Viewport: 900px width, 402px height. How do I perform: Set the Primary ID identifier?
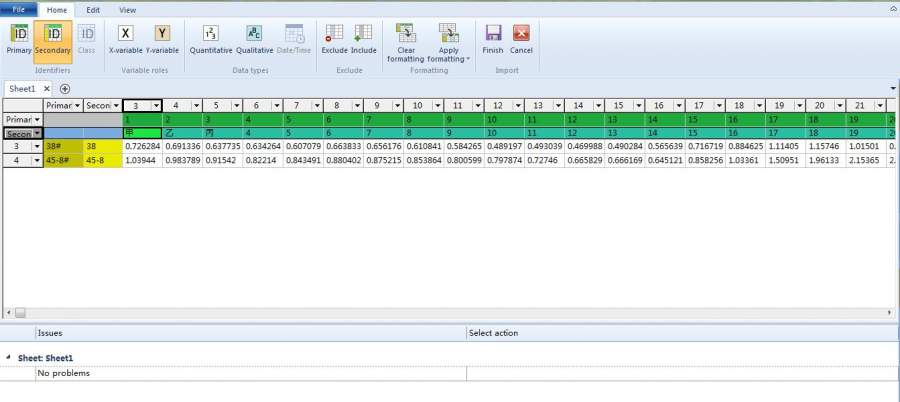(x=19, y=40)
